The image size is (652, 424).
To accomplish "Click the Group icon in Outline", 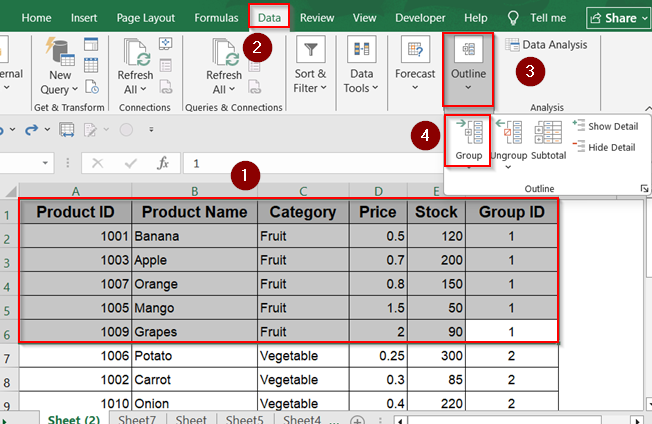I will click(468, 141).
